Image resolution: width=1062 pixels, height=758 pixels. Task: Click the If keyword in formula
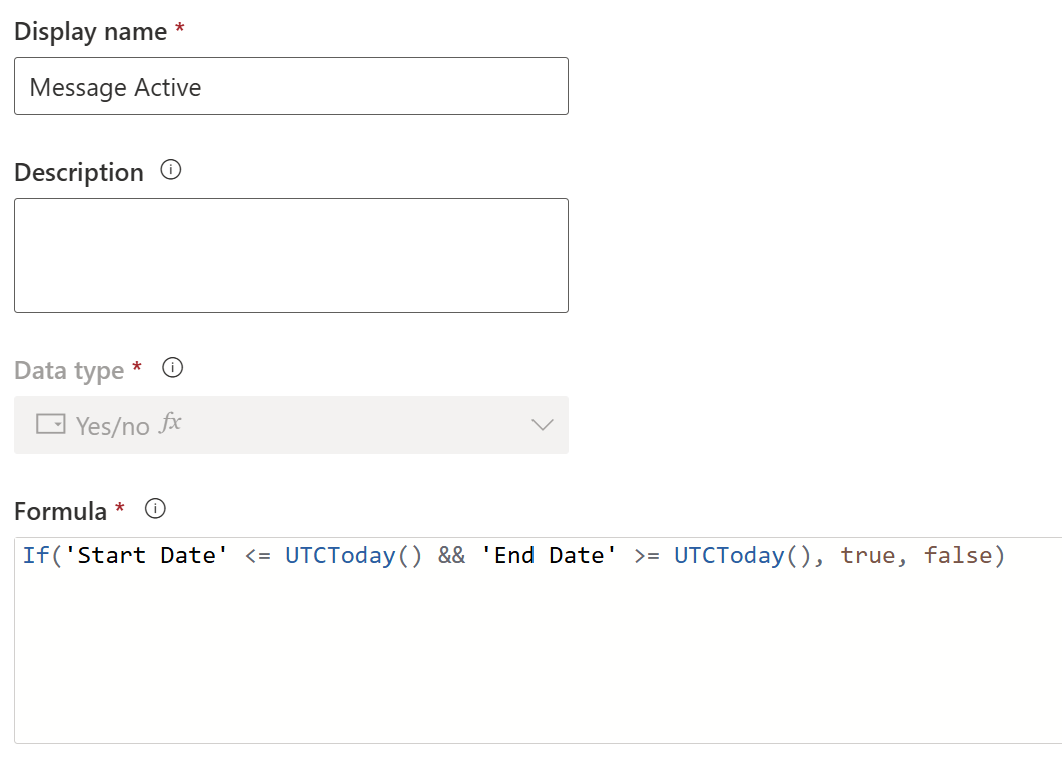coord(35,555)
